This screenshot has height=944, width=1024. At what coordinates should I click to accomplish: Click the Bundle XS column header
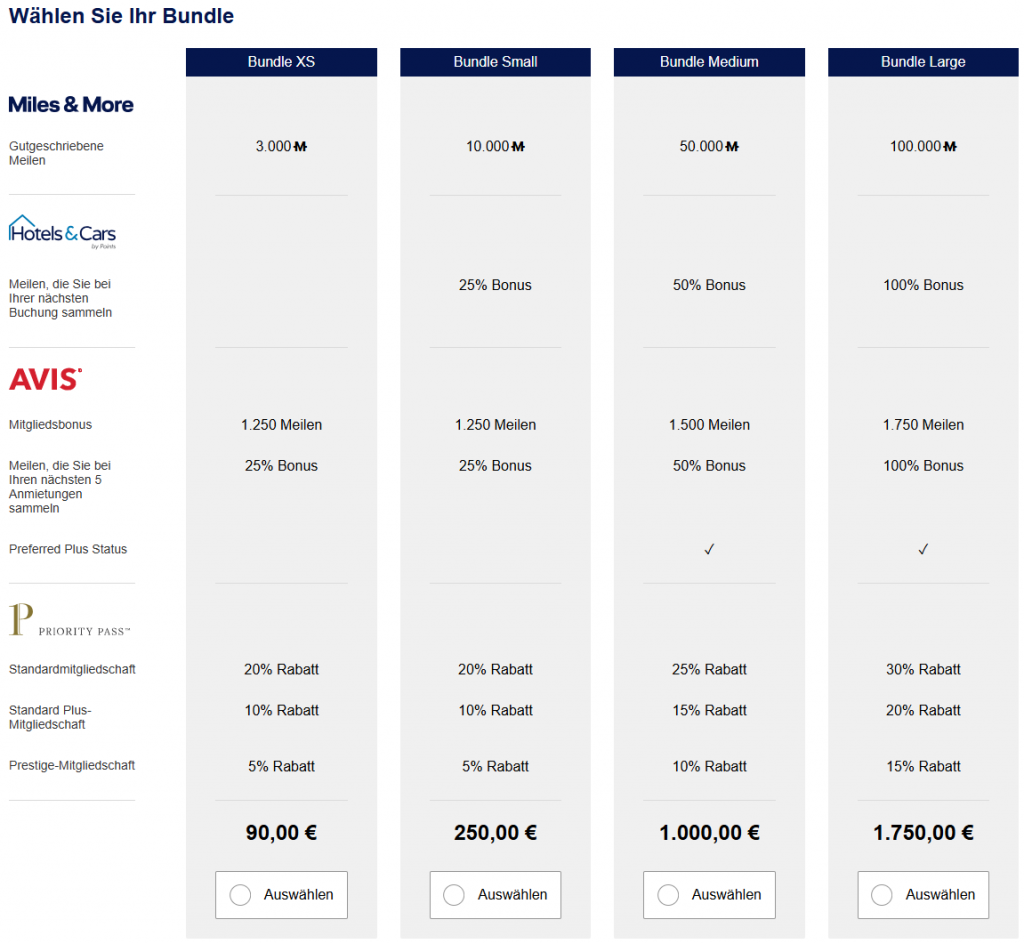281,62
